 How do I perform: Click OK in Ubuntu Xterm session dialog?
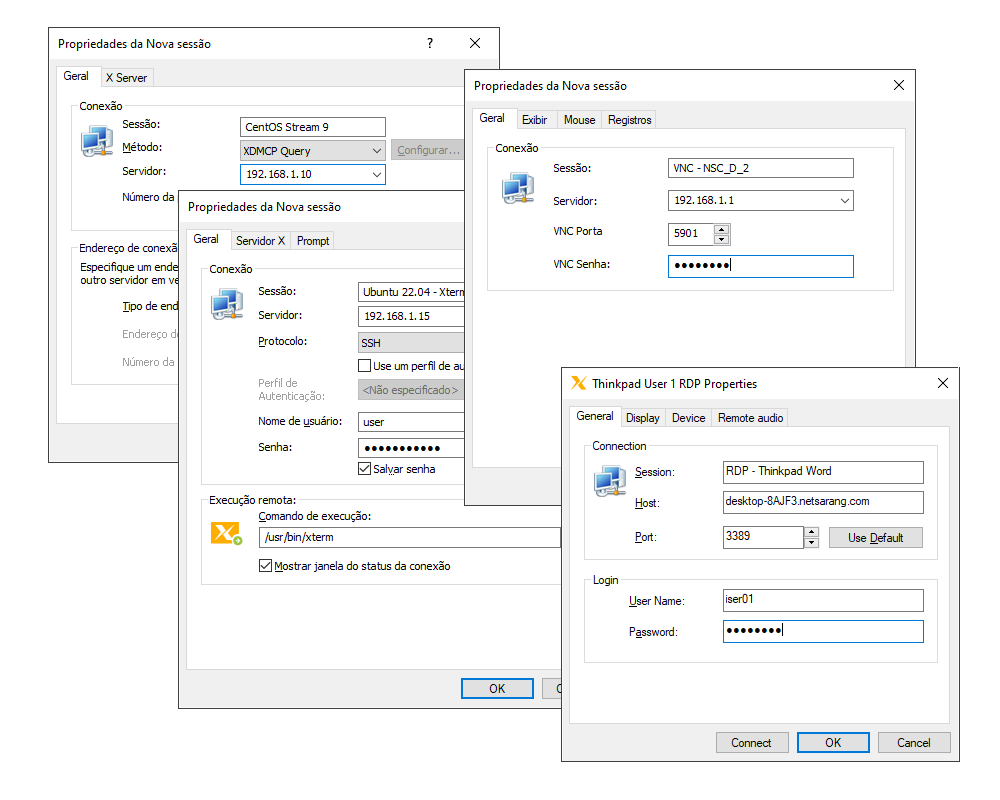[x=497, y=688]
